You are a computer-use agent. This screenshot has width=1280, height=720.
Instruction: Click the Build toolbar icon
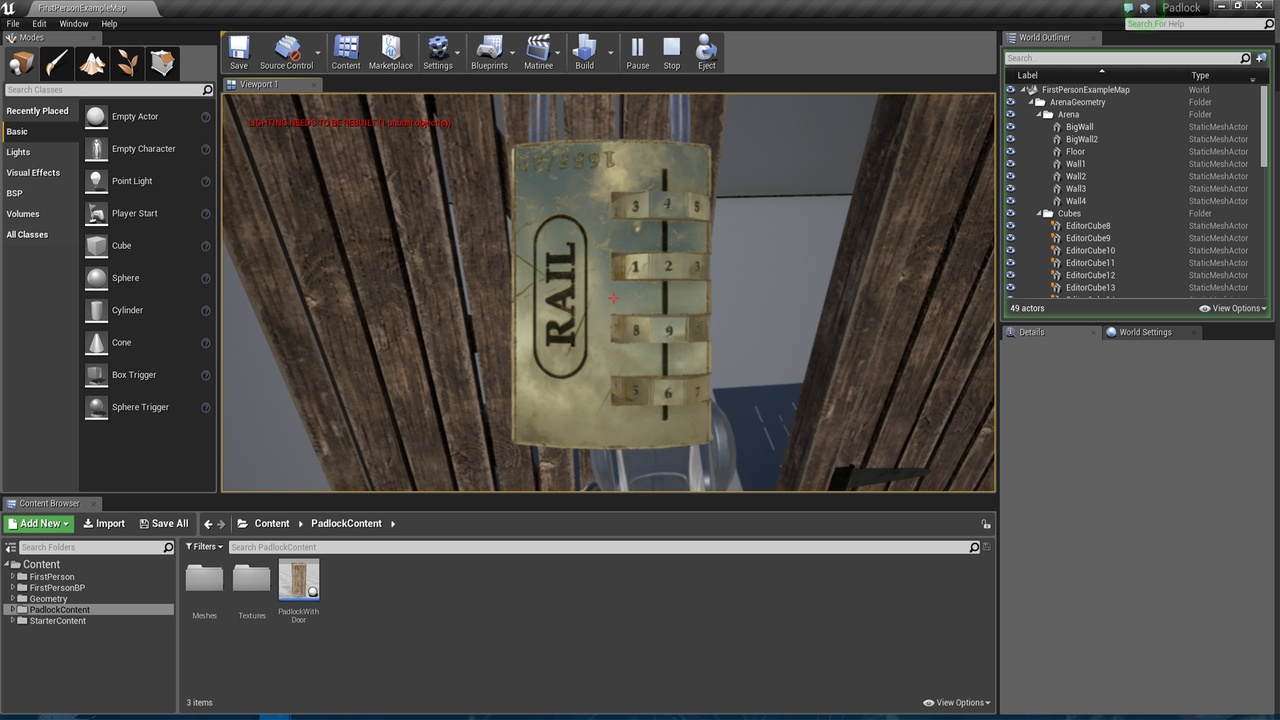[x=585, y=53]
